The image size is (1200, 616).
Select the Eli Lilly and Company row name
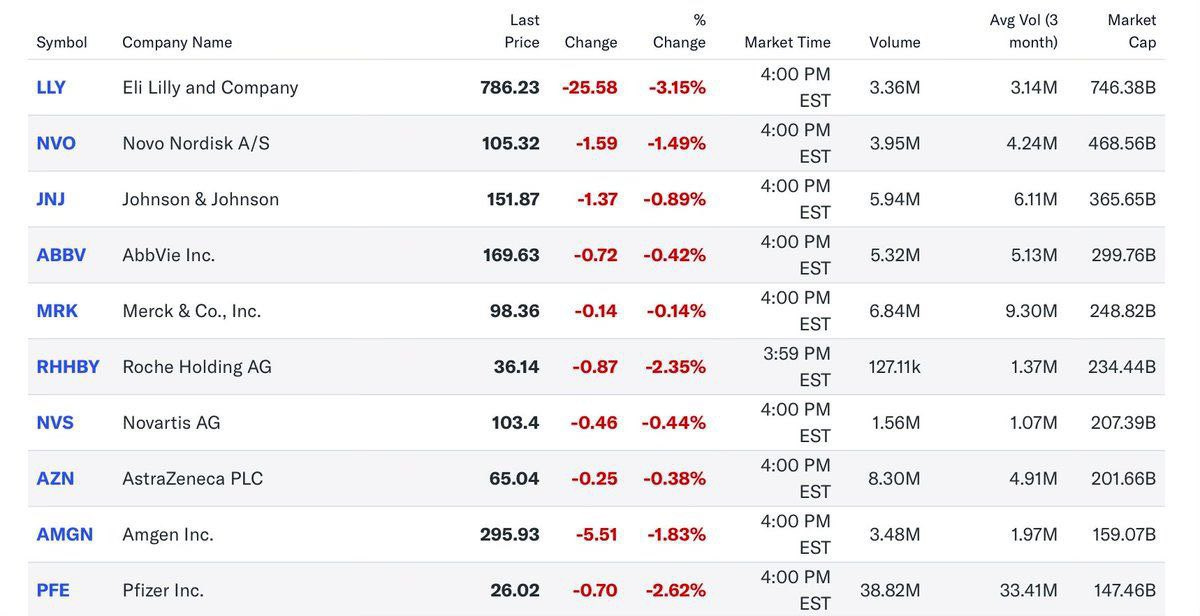210,87
